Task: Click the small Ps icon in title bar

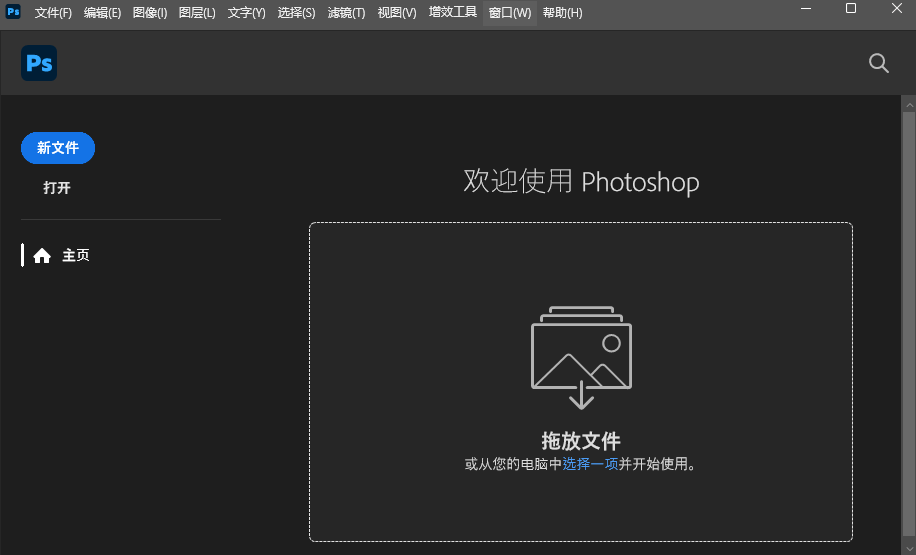Action: tap(13, 12)
